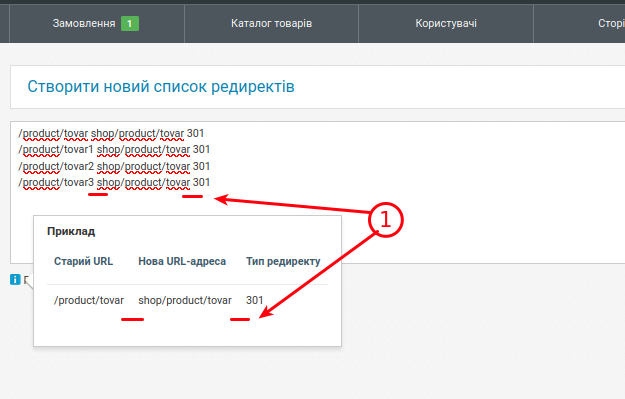Click the Старий URL column header
Screen dimensions: 625x399
[x=83, y=261]
